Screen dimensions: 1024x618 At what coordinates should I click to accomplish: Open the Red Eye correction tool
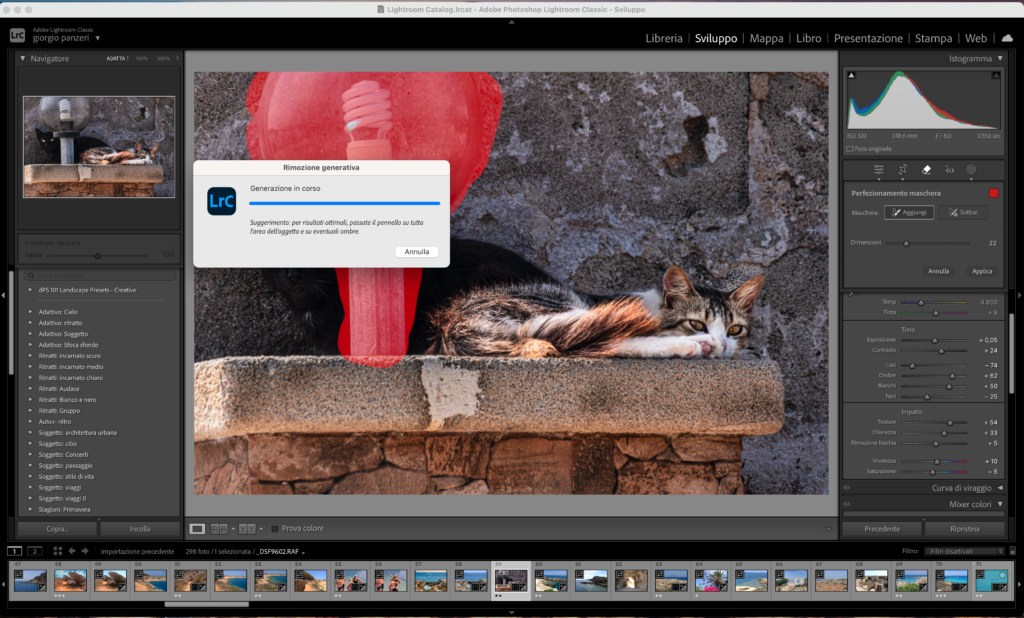(950, 170)
